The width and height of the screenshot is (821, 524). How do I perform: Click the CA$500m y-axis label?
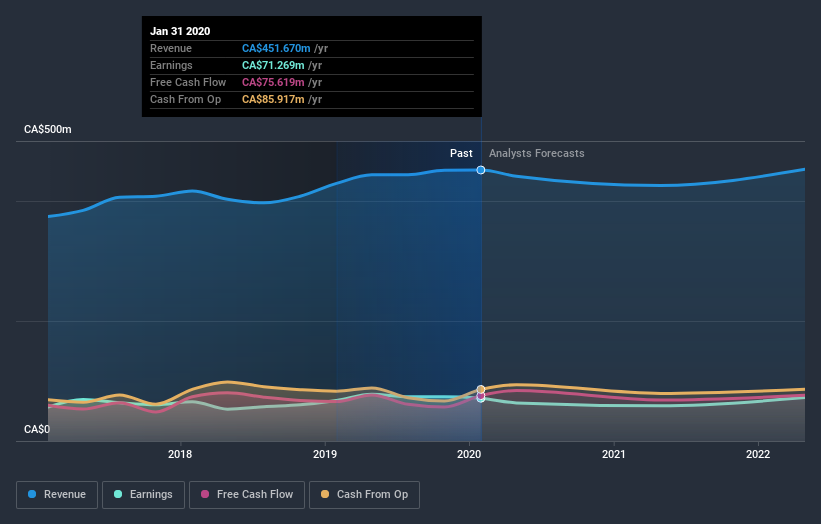pos(48,129)
